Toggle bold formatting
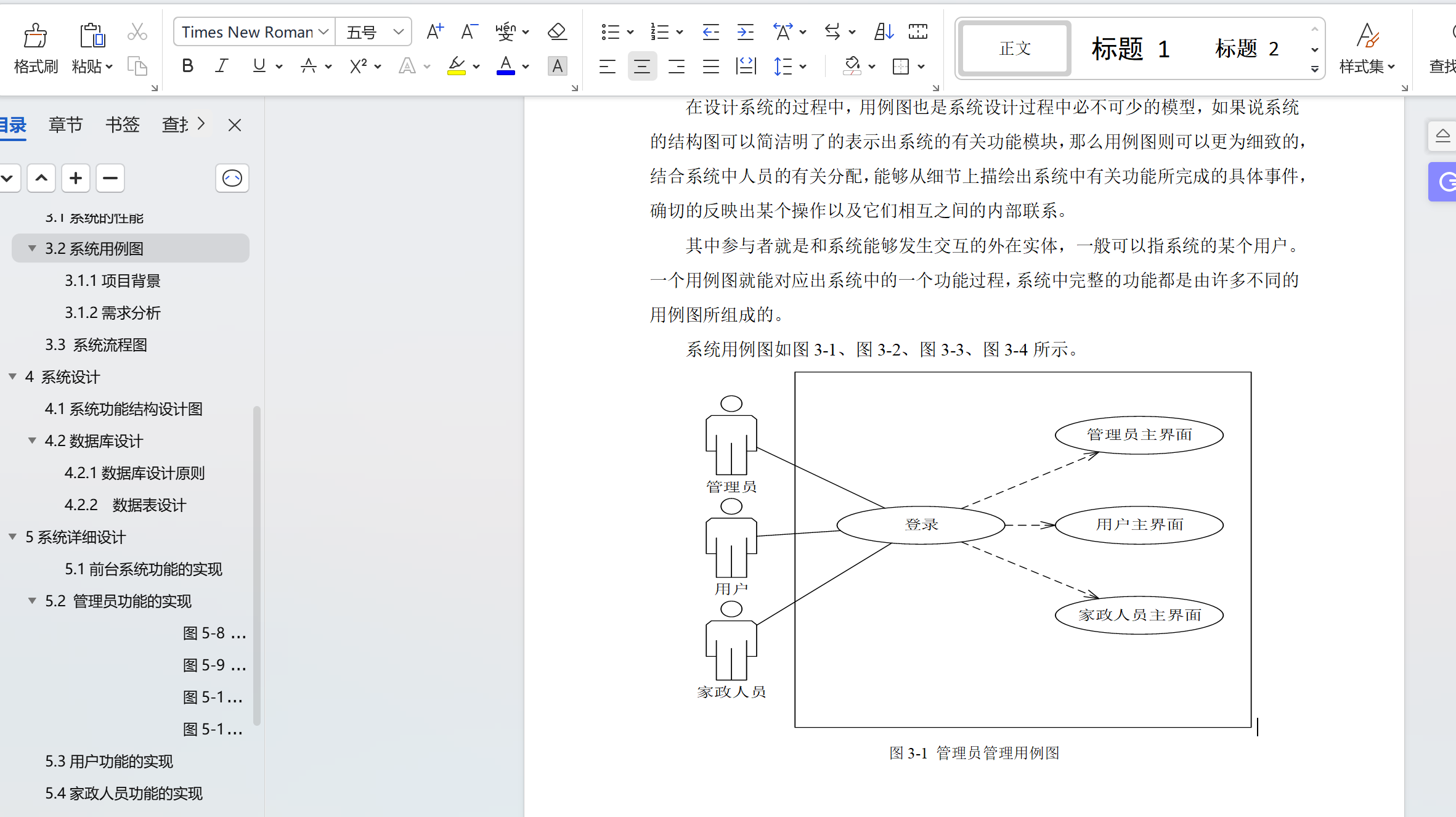This screenshot has width=1456, height=817. click(187, 66)
